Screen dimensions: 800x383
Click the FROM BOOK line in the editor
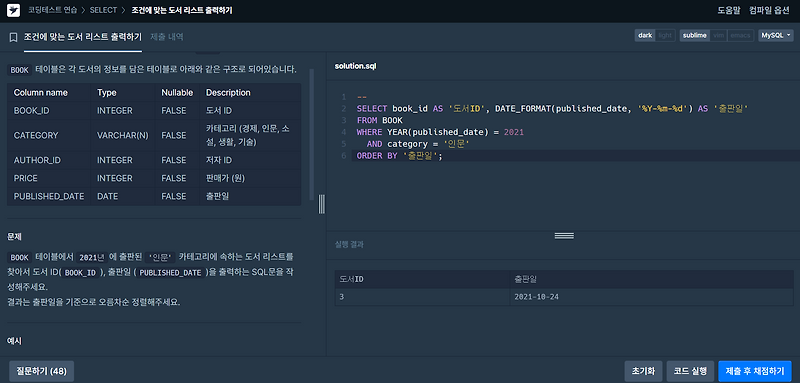click(380, 120)
